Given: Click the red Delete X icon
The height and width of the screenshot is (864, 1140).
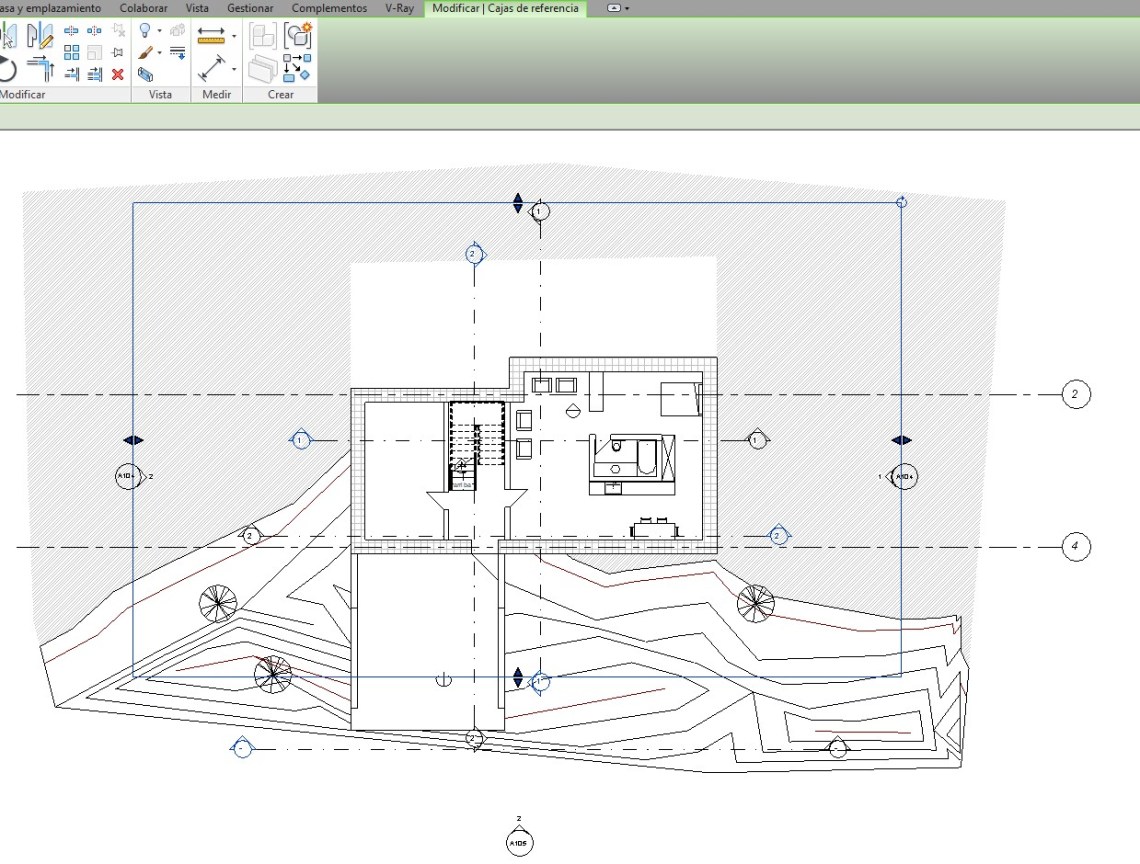Looking at the screenshot, I should click(x=118, y=74).
